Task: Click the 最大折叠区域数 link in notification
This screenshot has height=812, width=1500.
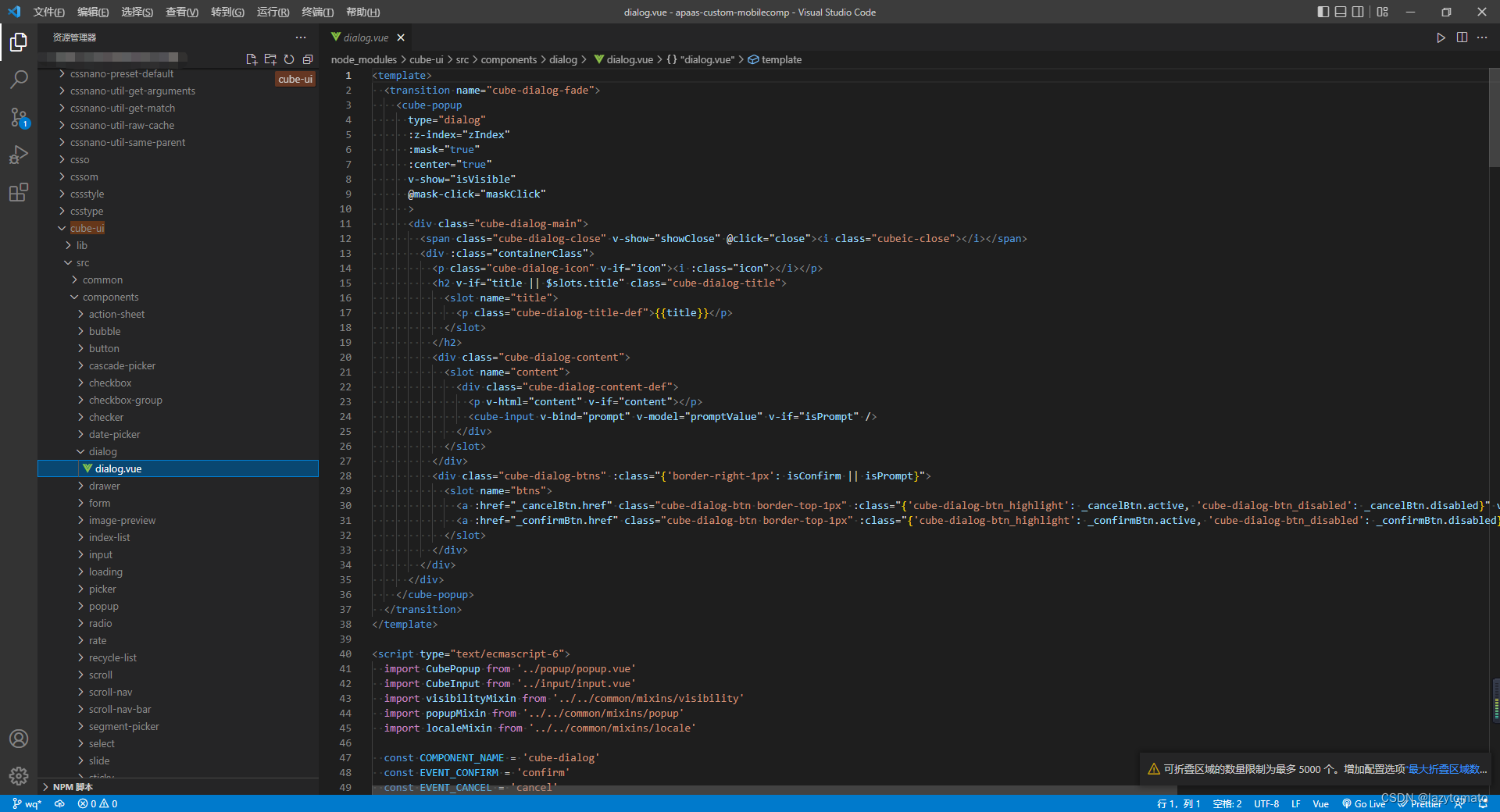Action: click(x=1446, y=769)
